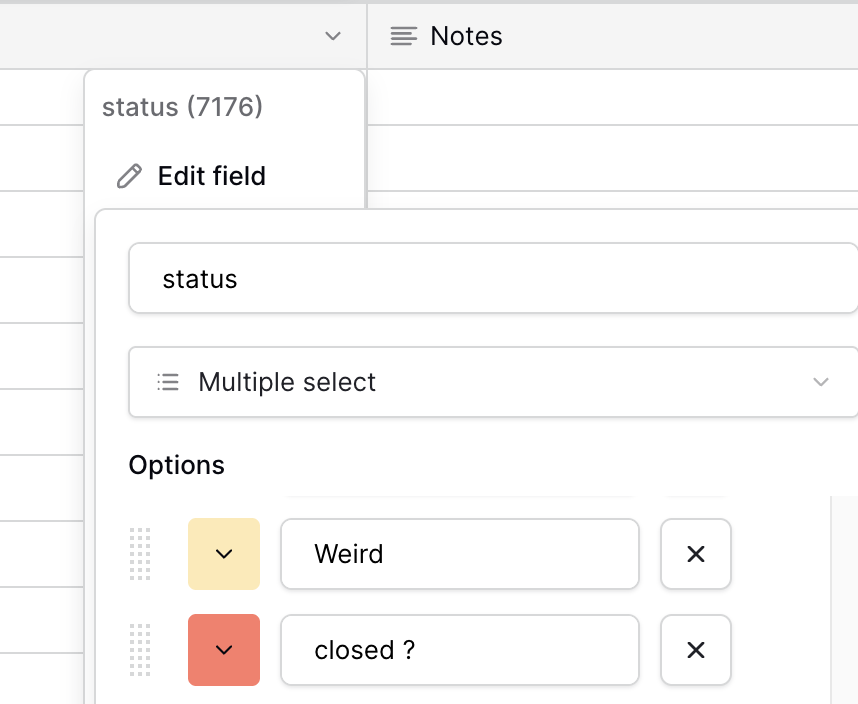This screenshot has height=704, width=858.
Task: Click the pencil icon beside Edit field
Action: point(129,176)
